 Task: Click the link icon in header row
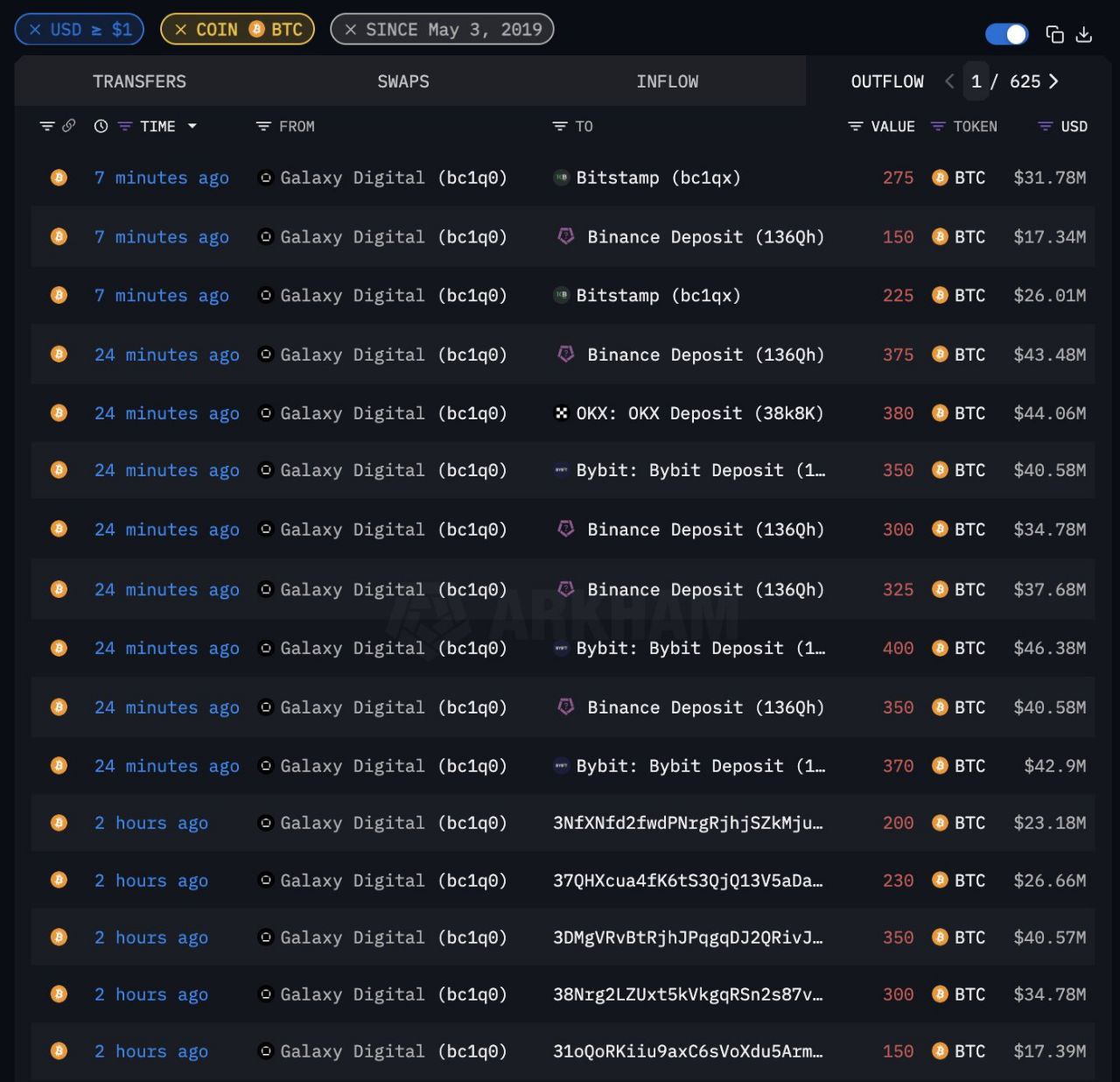(x=68, y=126)
